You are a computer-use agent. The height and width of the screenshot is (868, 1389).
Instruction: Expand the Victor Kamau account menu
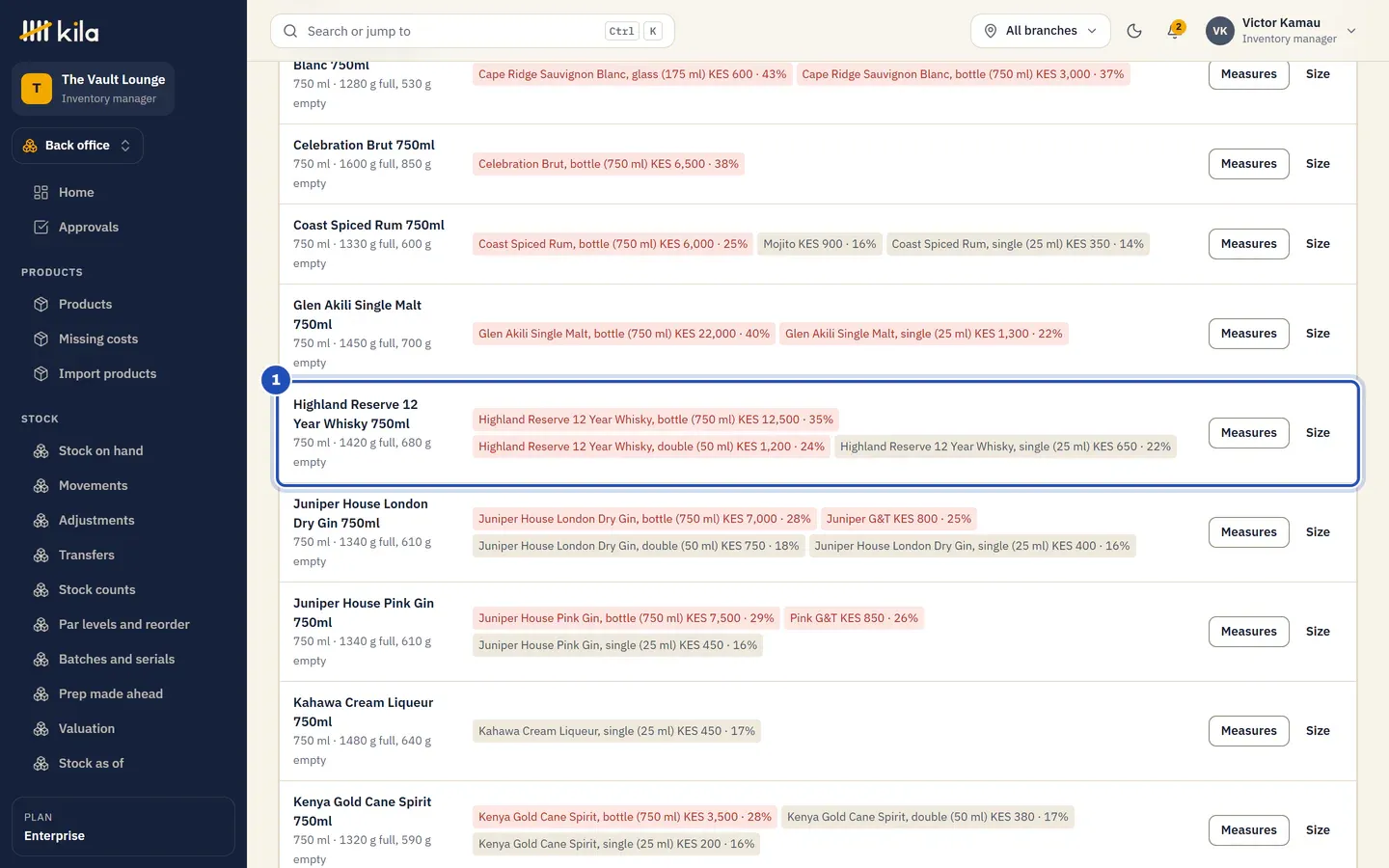tap(1282, 31)
